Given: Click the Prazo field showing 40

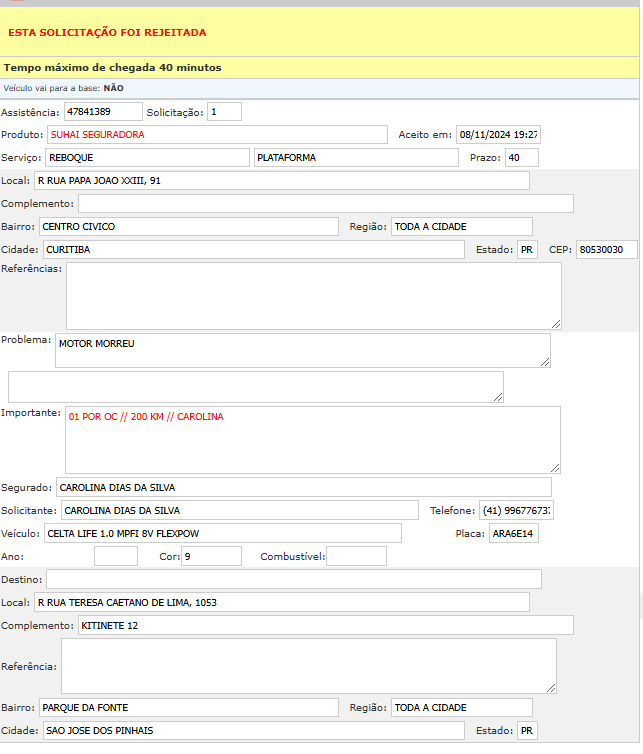Looking at the screenshot, I should 521,158.
